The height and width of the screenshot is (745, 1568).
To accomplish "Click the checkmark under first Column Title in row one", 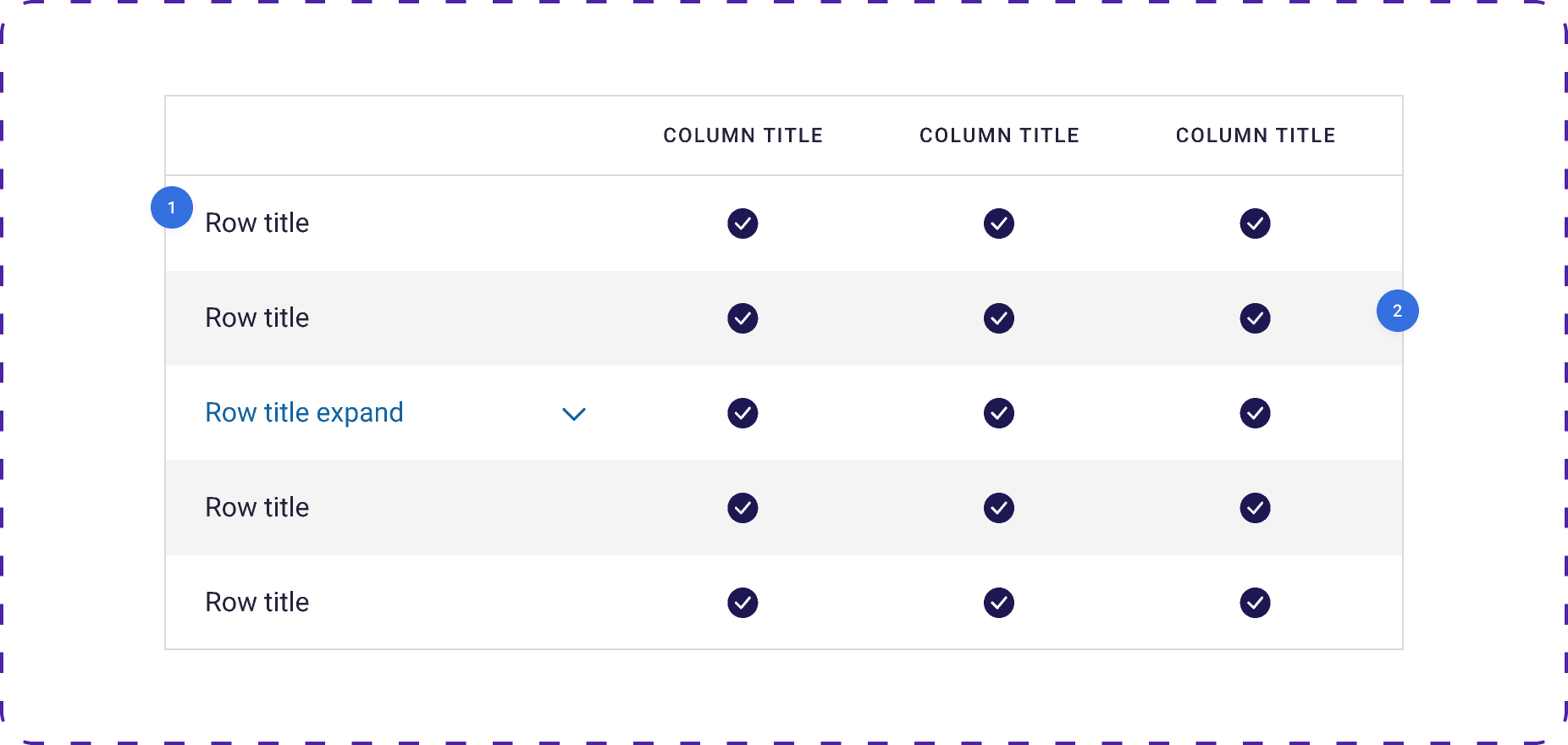I will coord(743,223).
